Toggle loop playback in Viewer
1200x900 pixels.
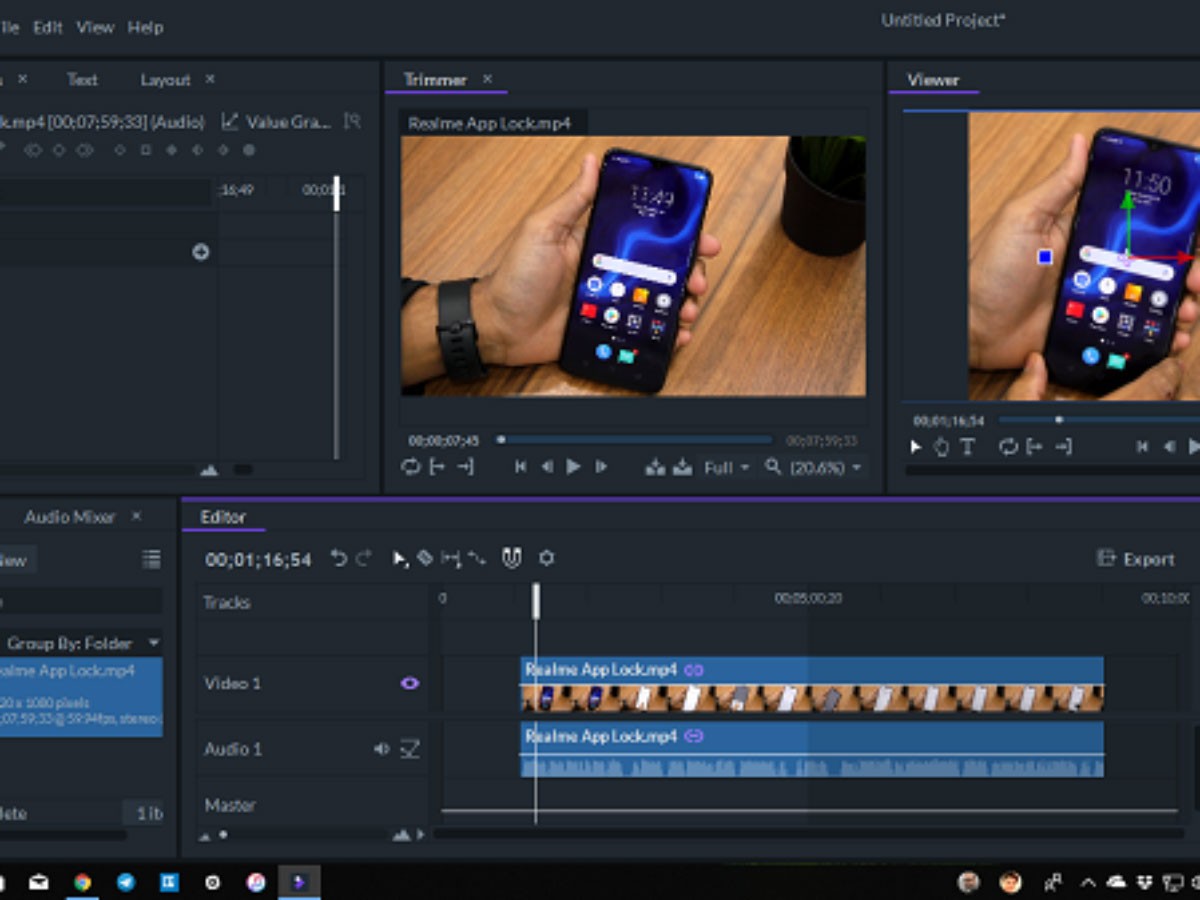pyautogui.click(x=1008, y=447)
